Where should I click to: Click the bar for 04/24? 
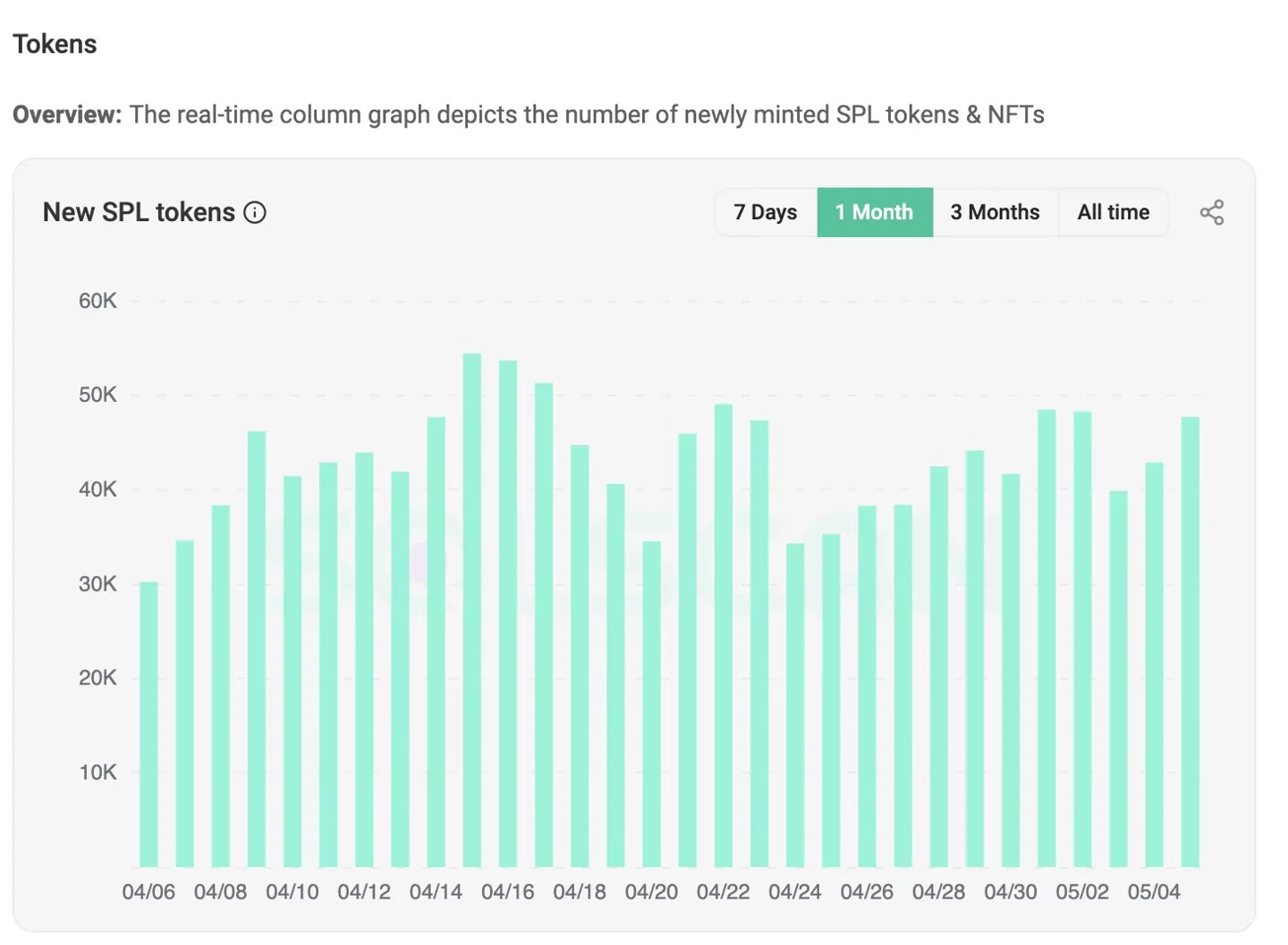pyautogui.click(x=795, y=705)
